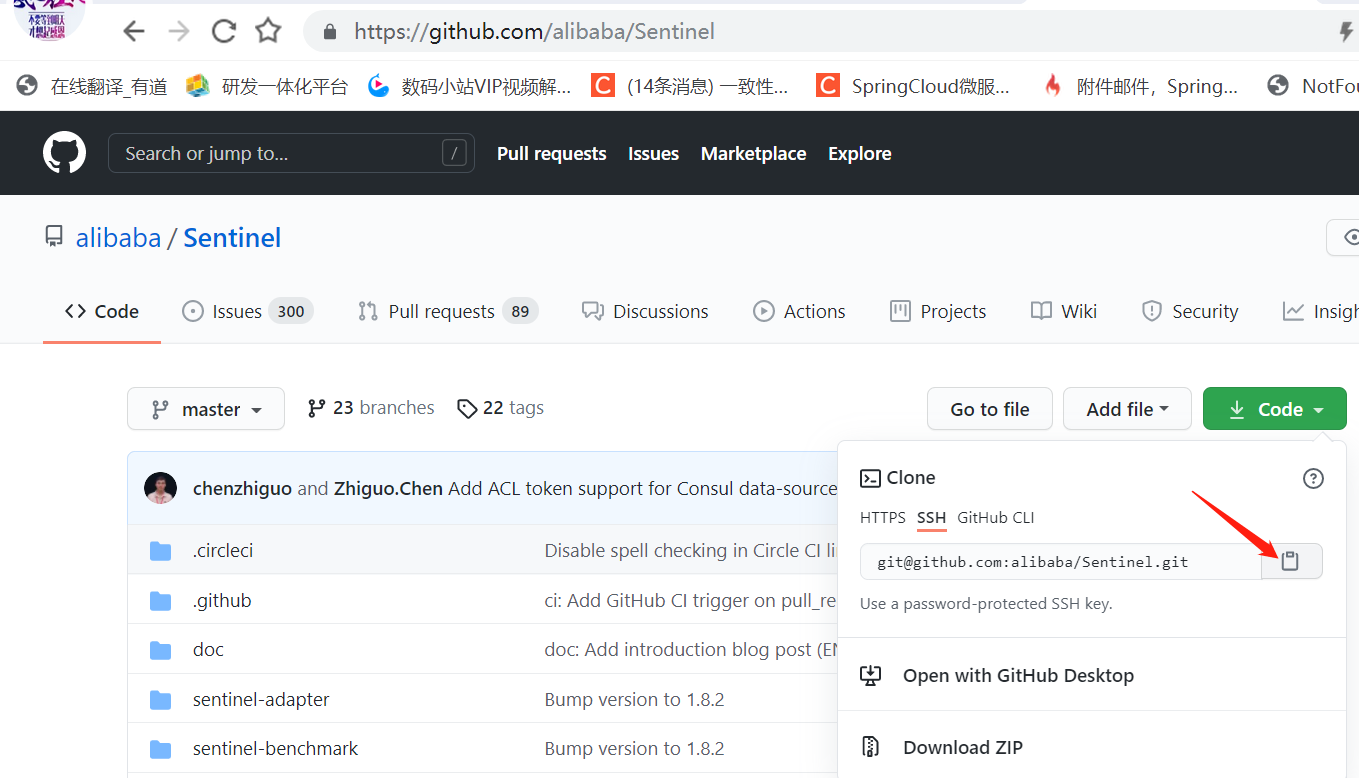This screenshot has height=778, width=1359.
Task: Switch to the Security tab
Action: pos(1190,311)
